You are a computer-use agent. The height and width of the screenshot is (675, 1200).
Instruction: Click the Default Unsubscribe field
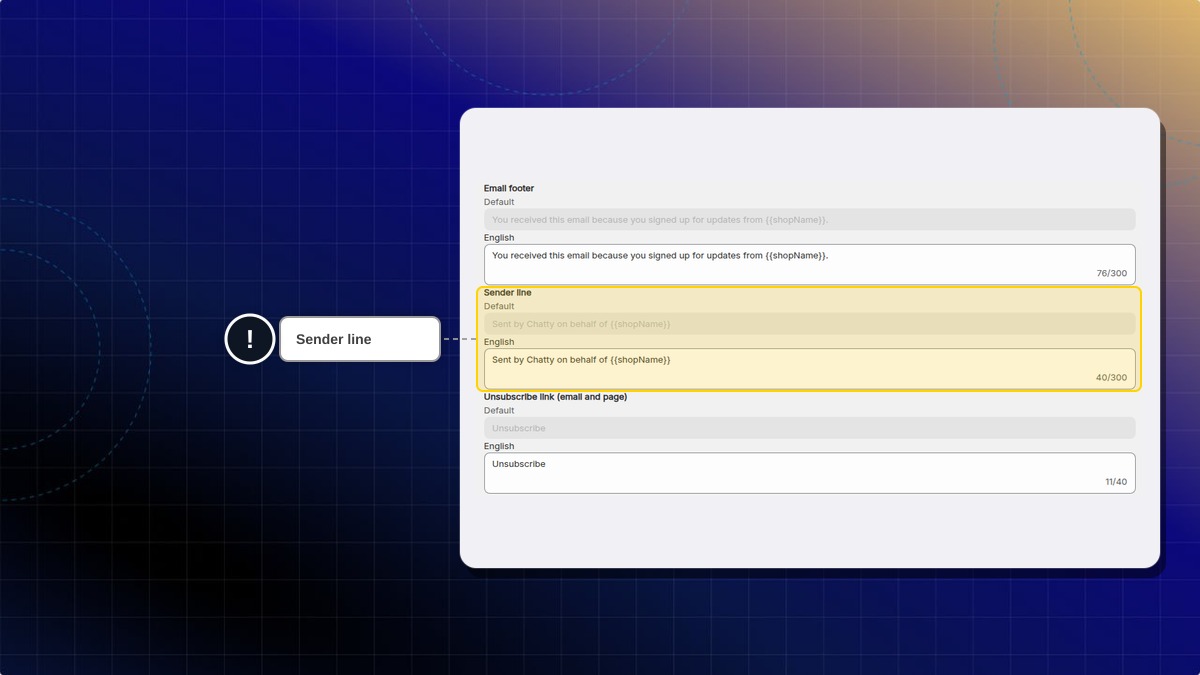pos(809,428)
